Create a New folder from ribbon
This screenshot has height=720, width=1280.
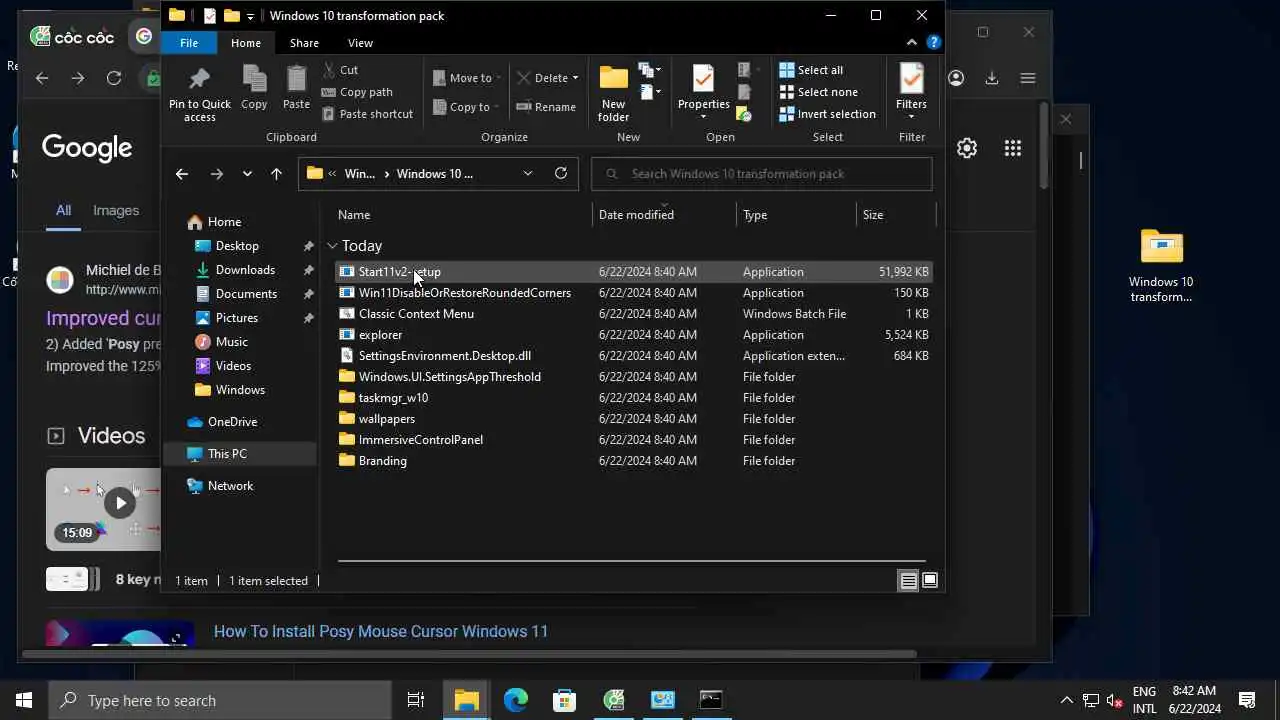pyautogui.click(x=613, y=93)
